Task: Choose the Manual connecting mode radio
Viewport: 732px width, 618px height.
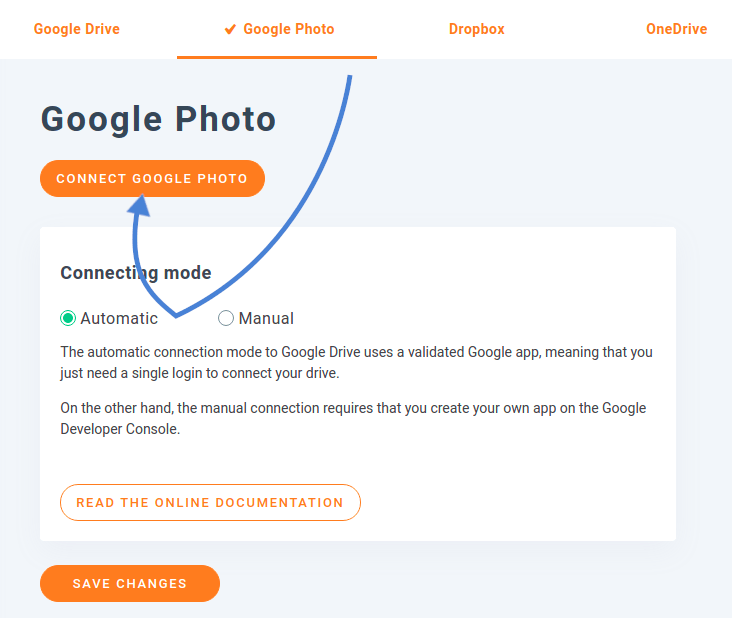Action: [x=226, y=318]
